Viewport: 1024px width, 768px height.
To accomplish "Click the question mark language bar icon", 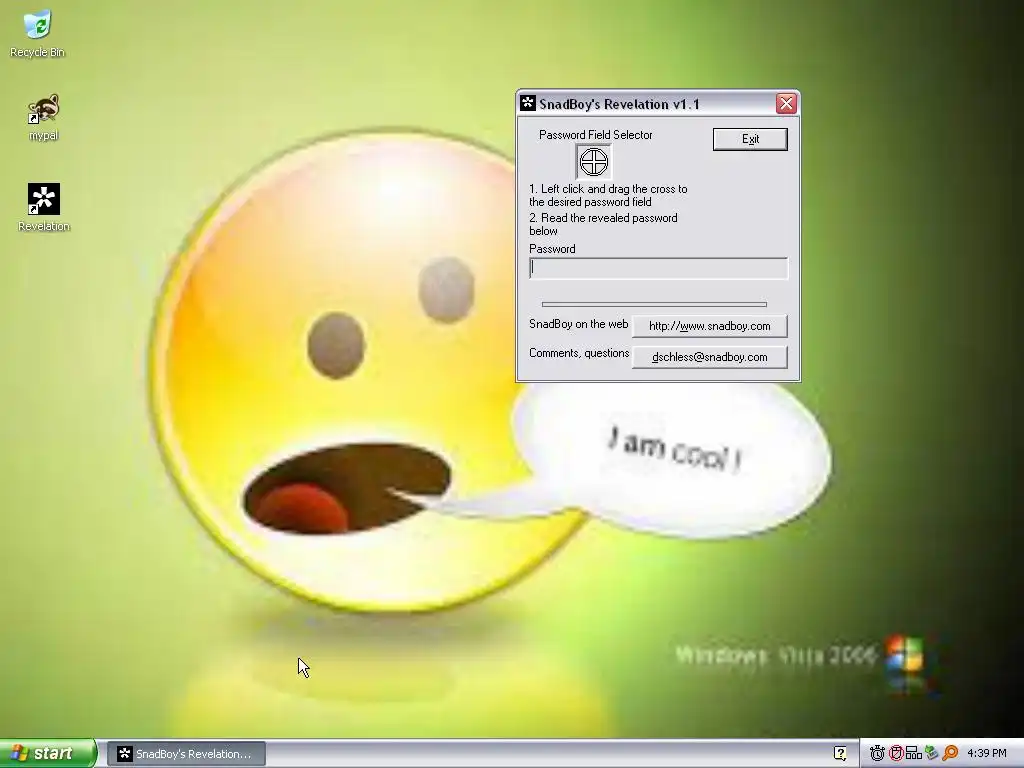I will (840, 754).
